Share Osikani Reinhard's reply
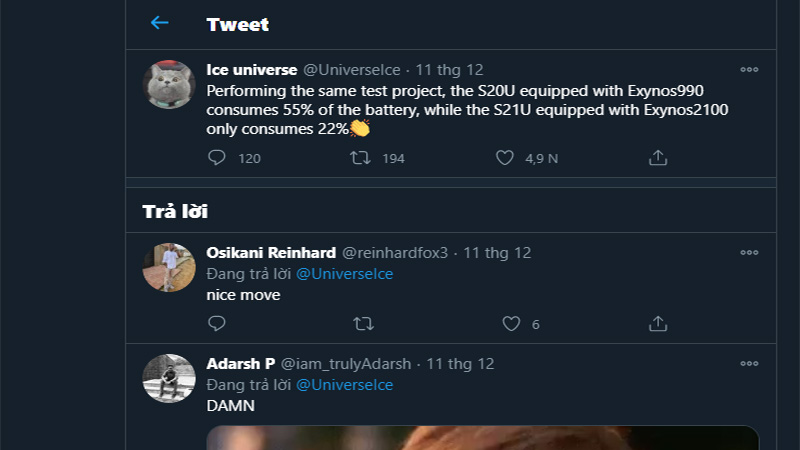The height and width of the screenshot is (450, 800). (x=658, y=324)
